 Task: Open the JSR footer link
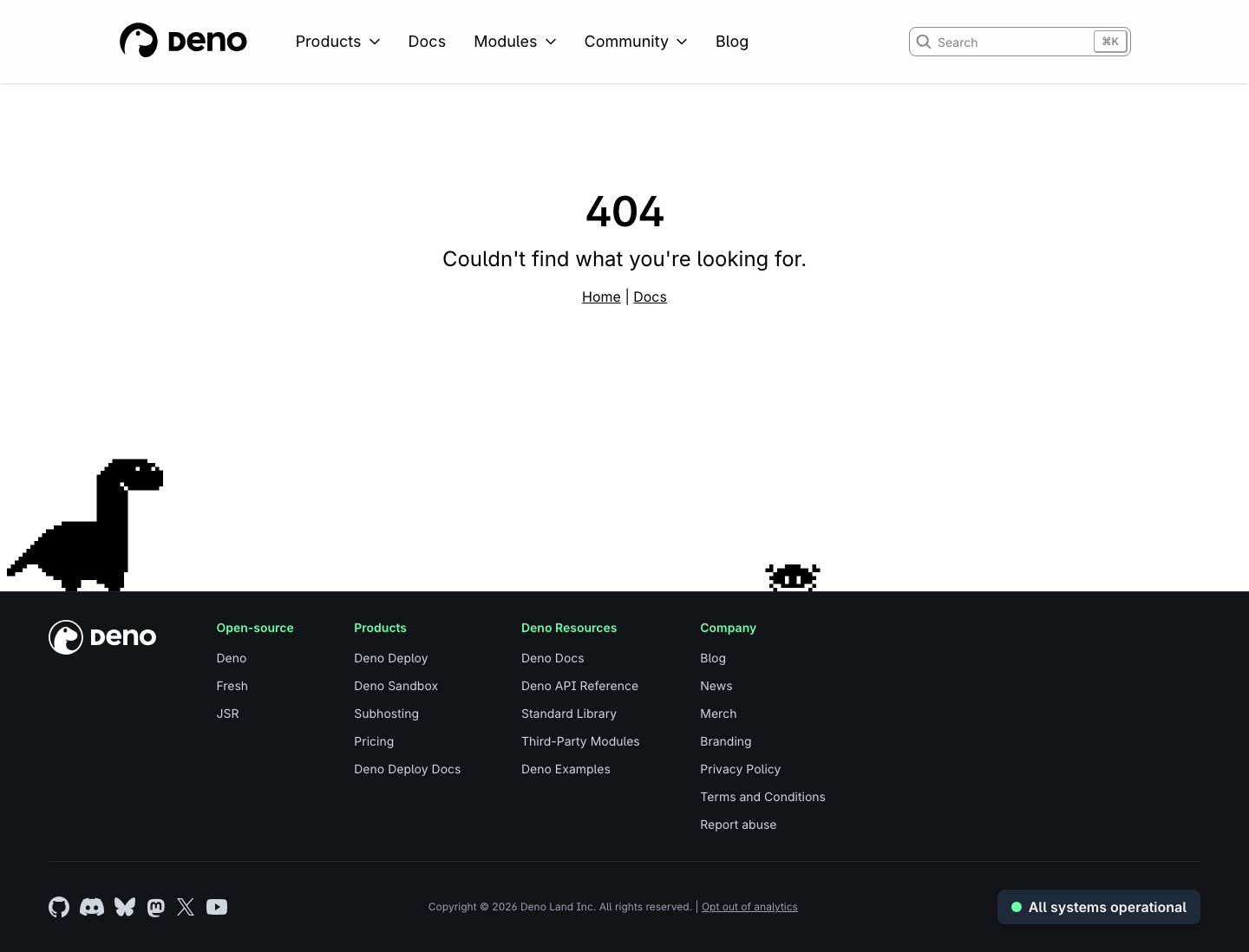pyautogui.click(x=228, y=714)
